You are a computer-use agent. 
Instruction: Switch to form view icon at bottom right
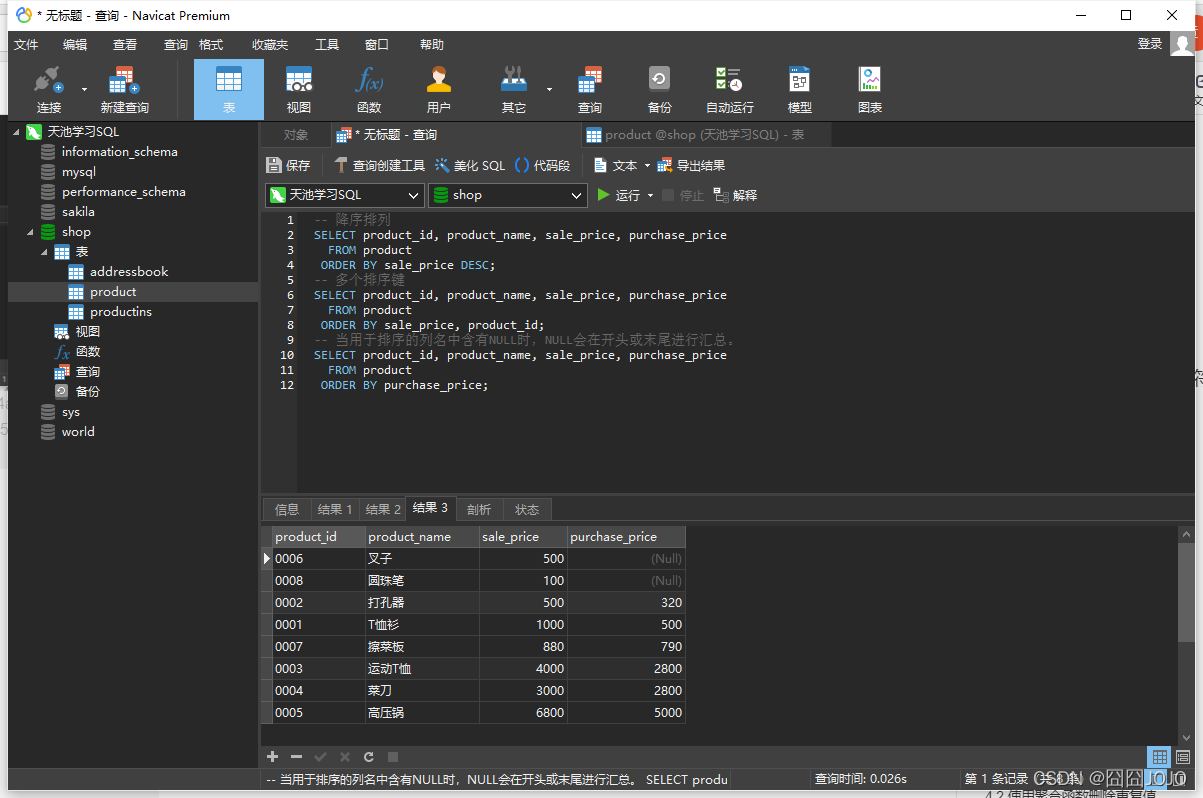tap(1183, 757)
